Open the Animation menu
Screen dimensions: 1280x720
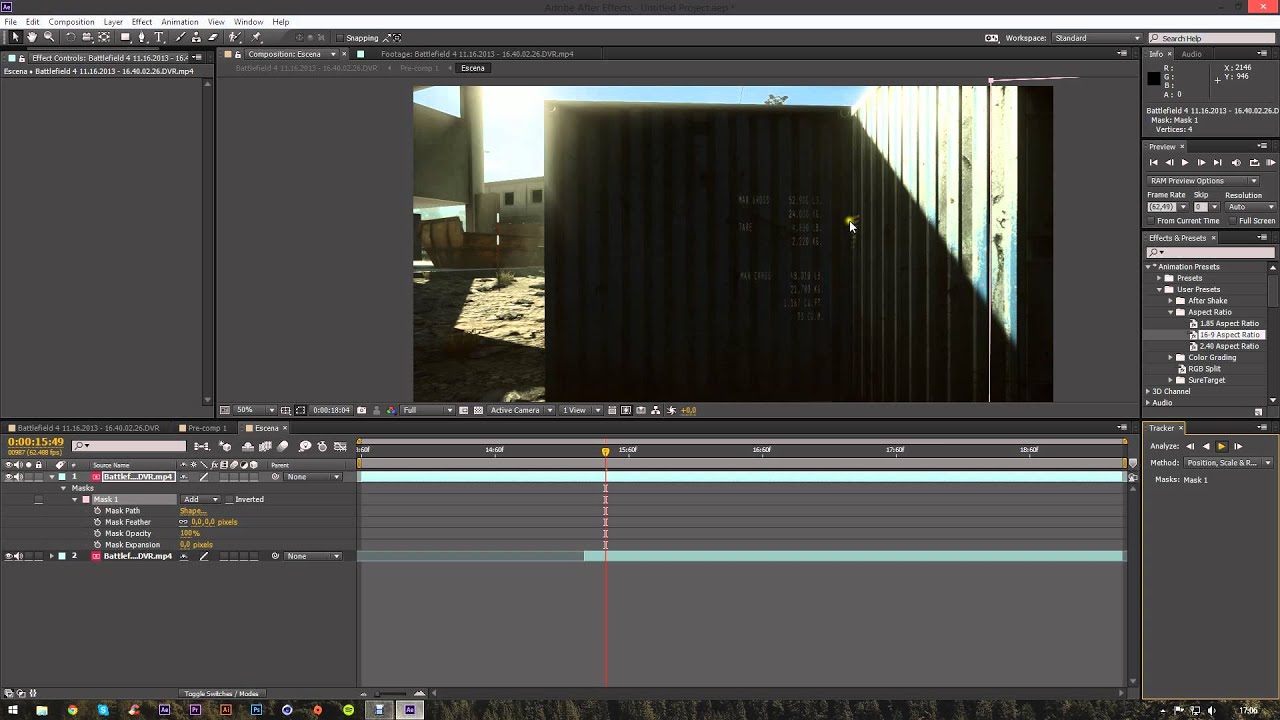point(180,22)
